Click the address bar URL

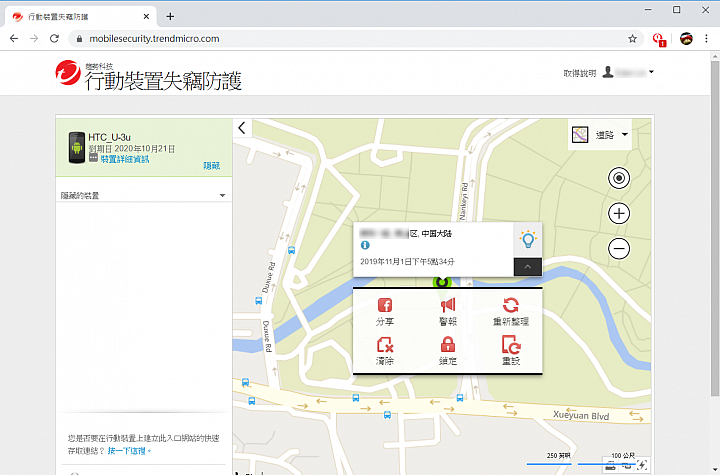154,39
